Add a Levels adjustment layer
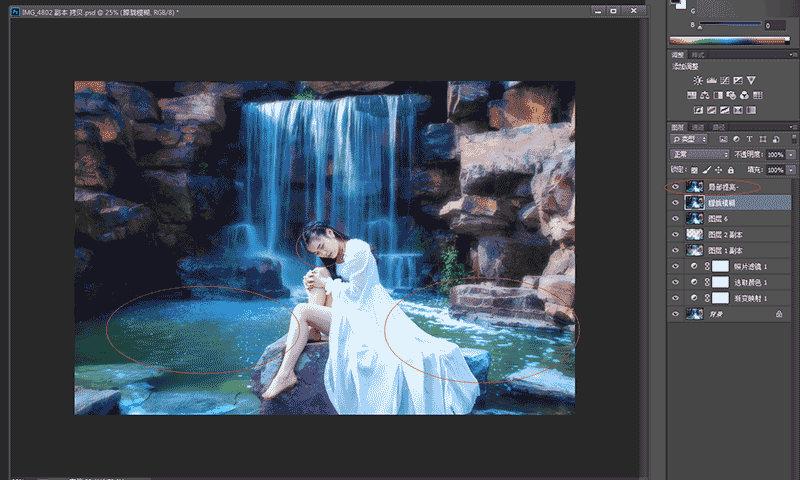The image size is (800, 480). coord(711,79)
